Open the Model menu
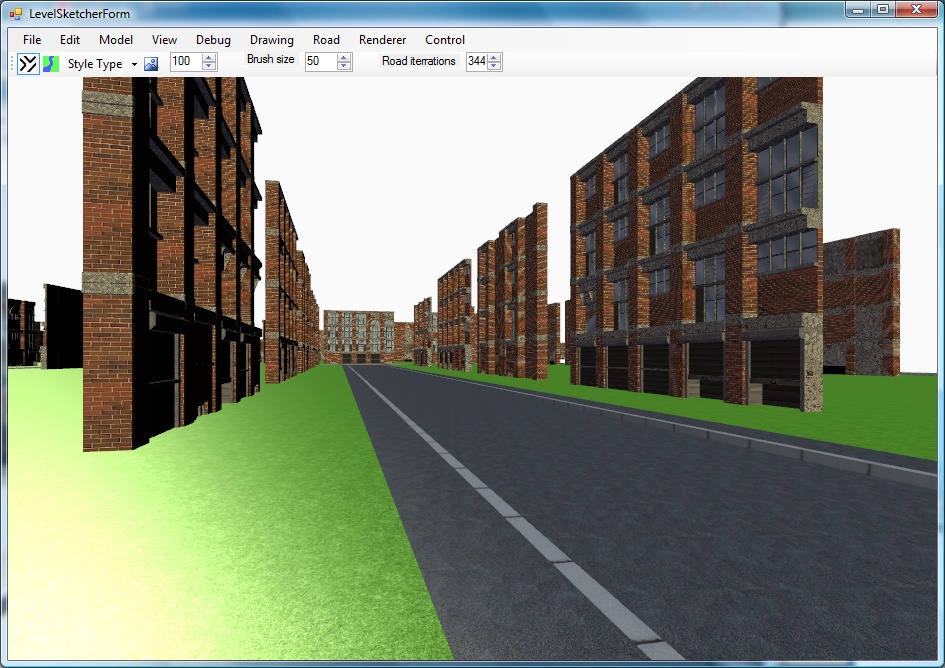Image resolution: width=945 pixels, height=668 pixels. click(x=116, y=40)
